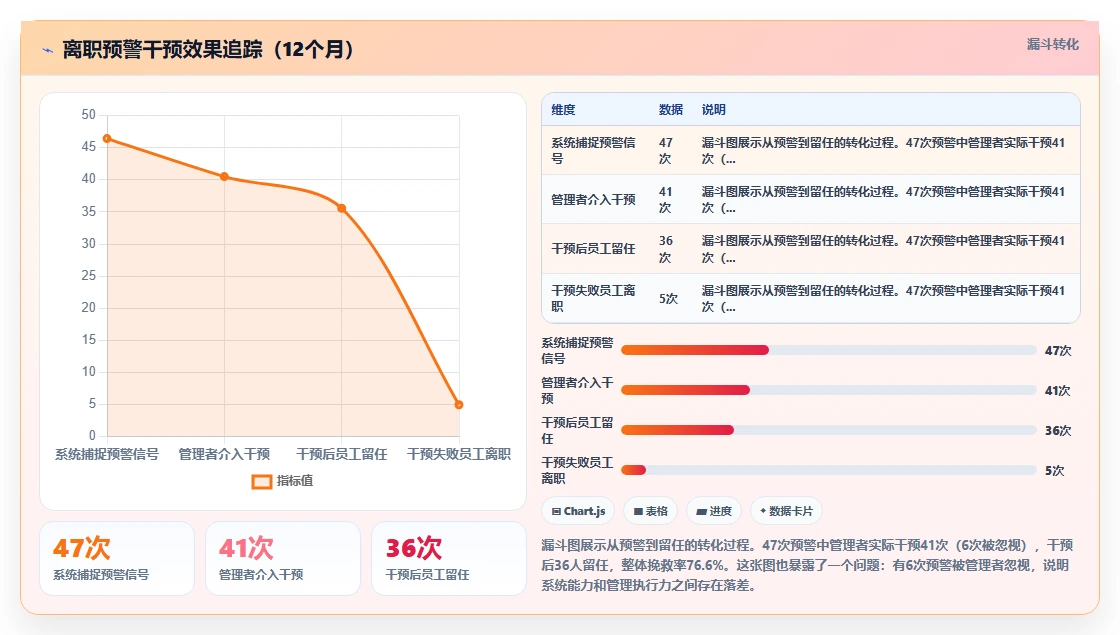Select the 数据卡片 tag chip

coord(786,511)
